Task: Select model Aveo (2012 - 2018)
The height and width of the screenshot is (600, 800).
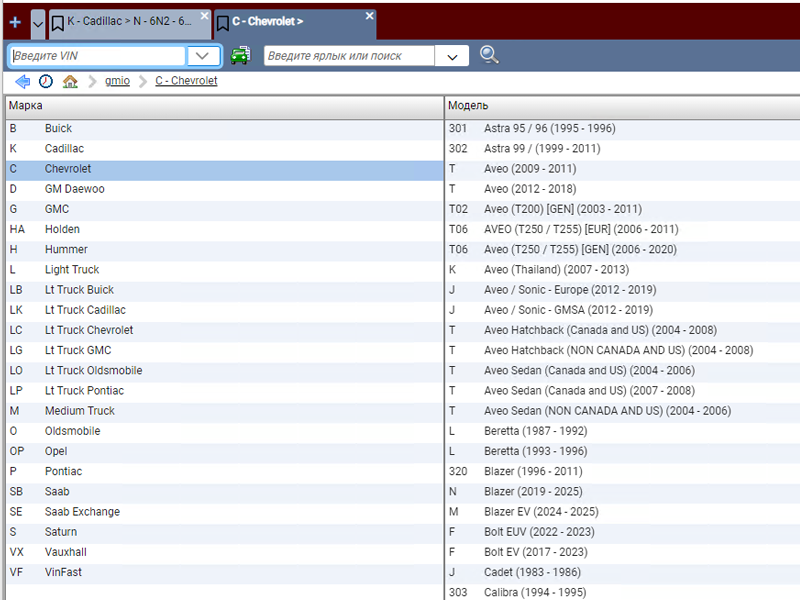Action: point(622,189)
